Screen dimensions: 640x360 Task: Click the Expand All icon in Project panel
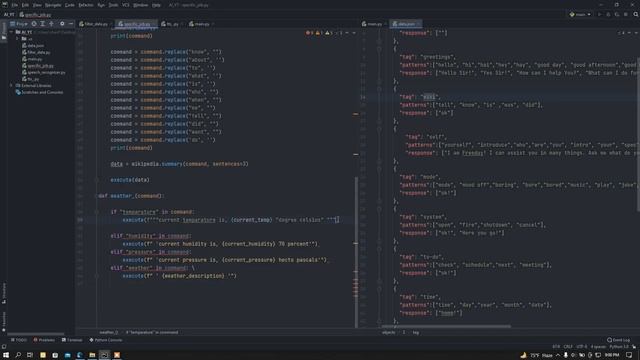coord(43,24)
